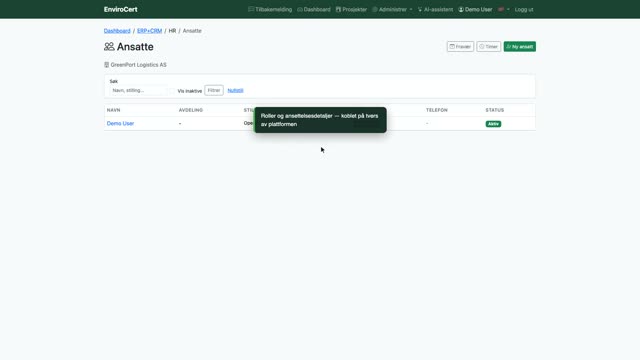Click the STATUS column header

pos(495,110)
